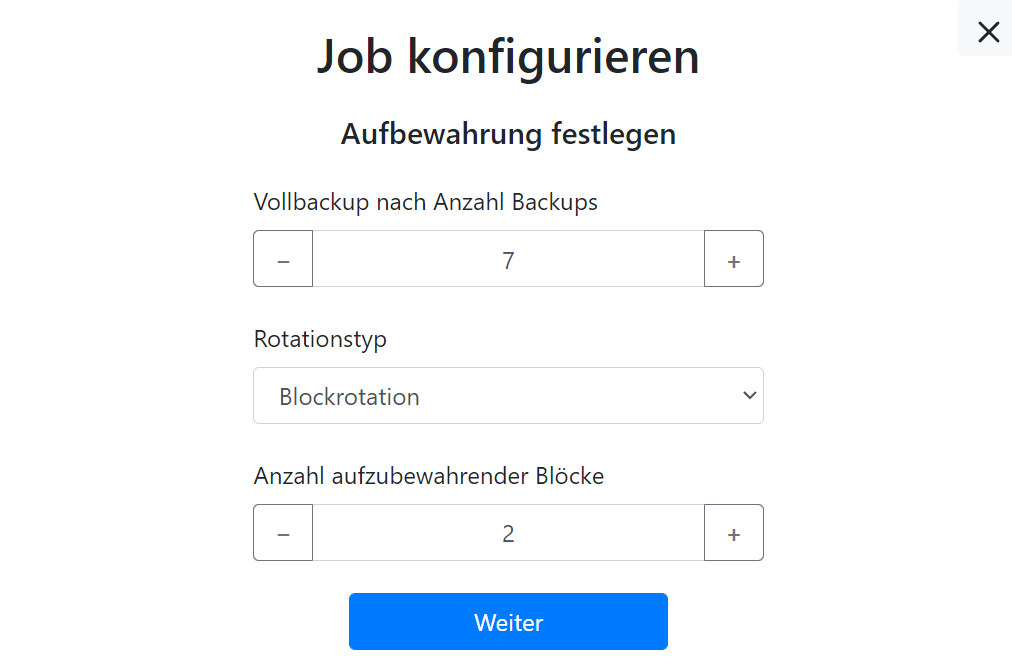The height and width of the screenshot is (672, 1012).
Task: Decrease the Vollbackup backup count
Action: 283,259
